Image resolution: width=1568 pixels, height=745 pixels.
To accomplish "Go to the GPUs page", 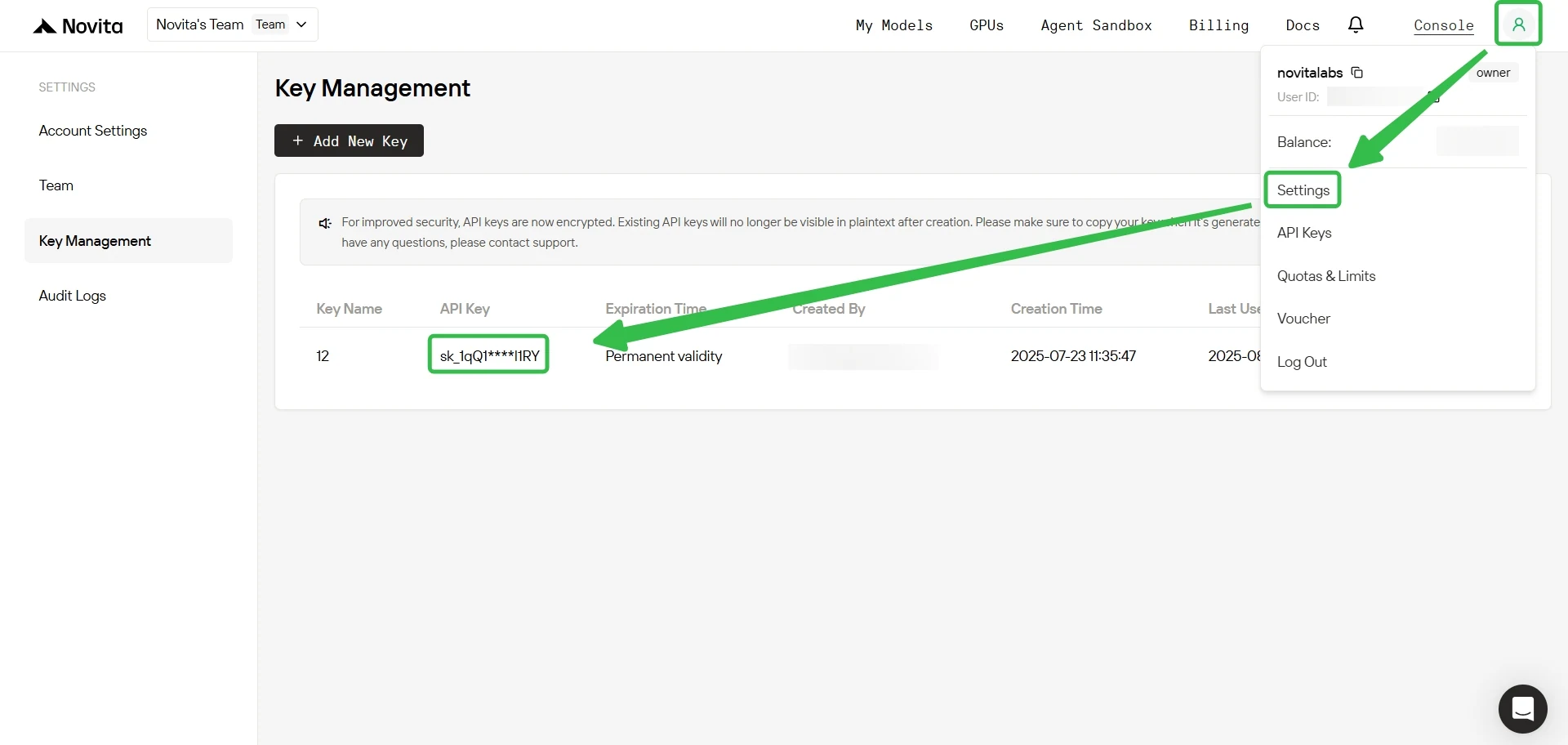I will click(x=987, y=25).
